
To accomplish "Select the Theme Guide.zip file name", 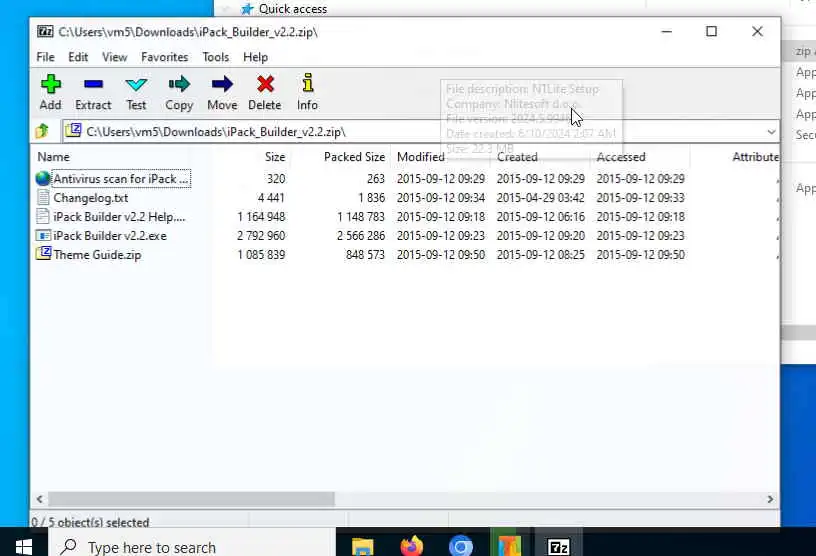I will pos(97,255).
